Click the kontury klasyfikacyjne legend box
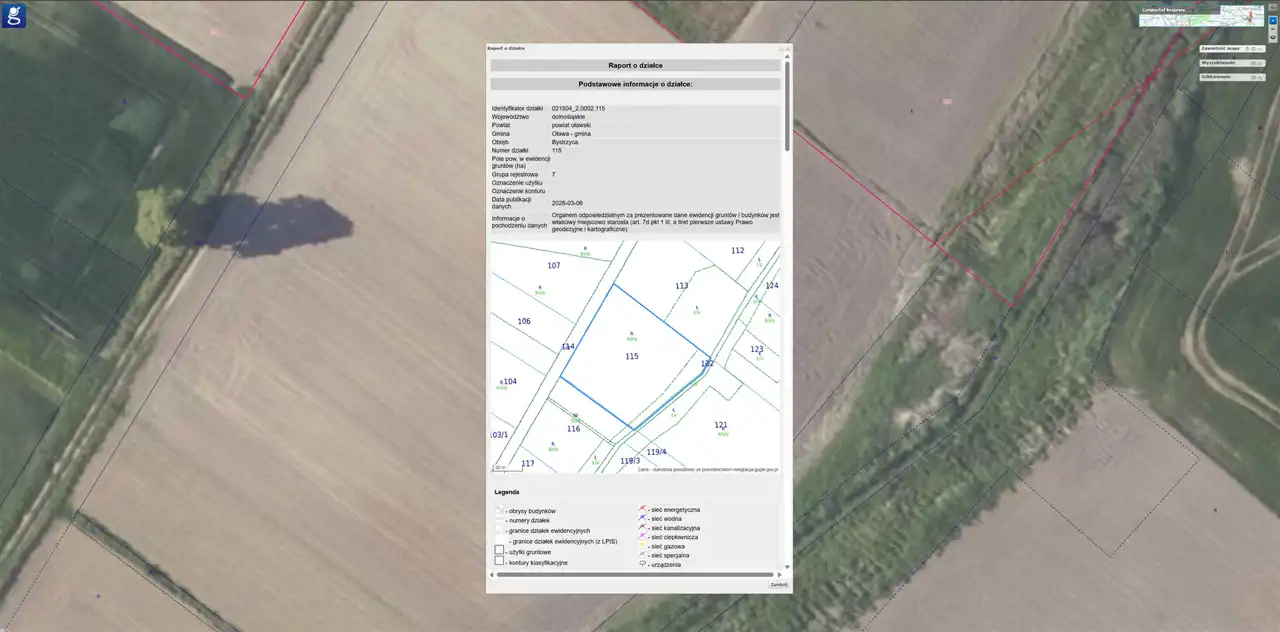 500,562
